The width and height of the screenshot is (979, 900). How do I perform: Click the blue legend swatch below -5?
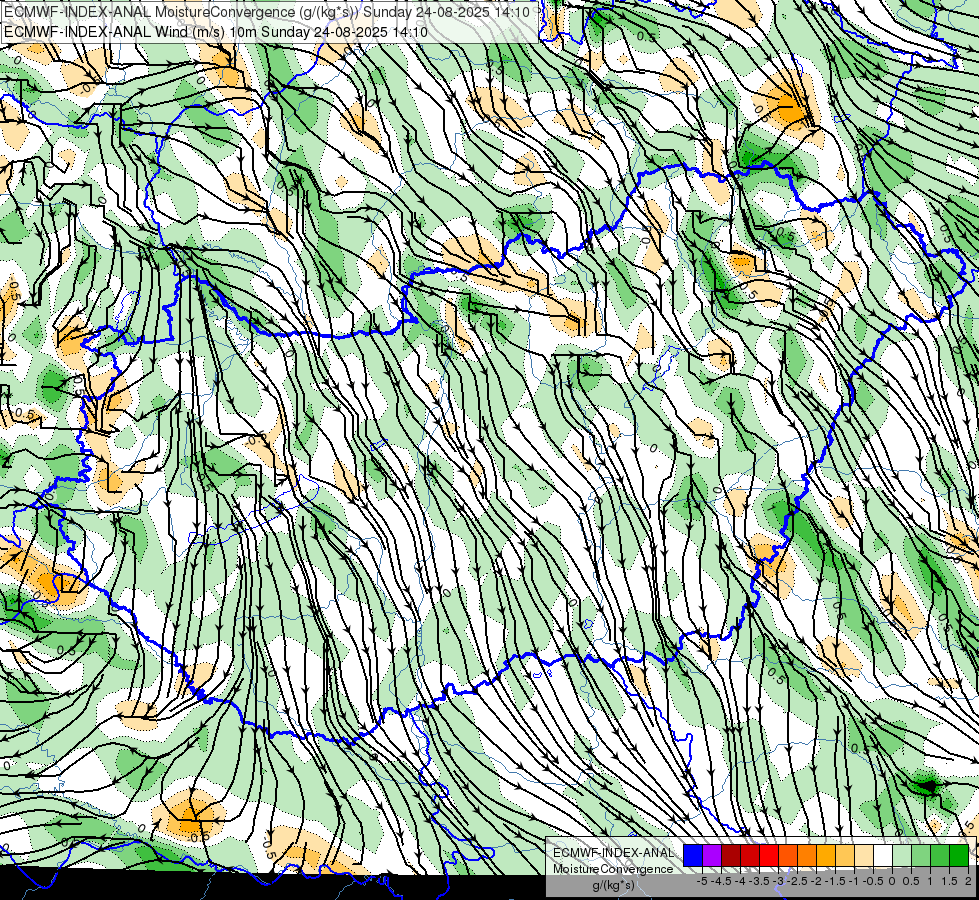tap(693, 856)
